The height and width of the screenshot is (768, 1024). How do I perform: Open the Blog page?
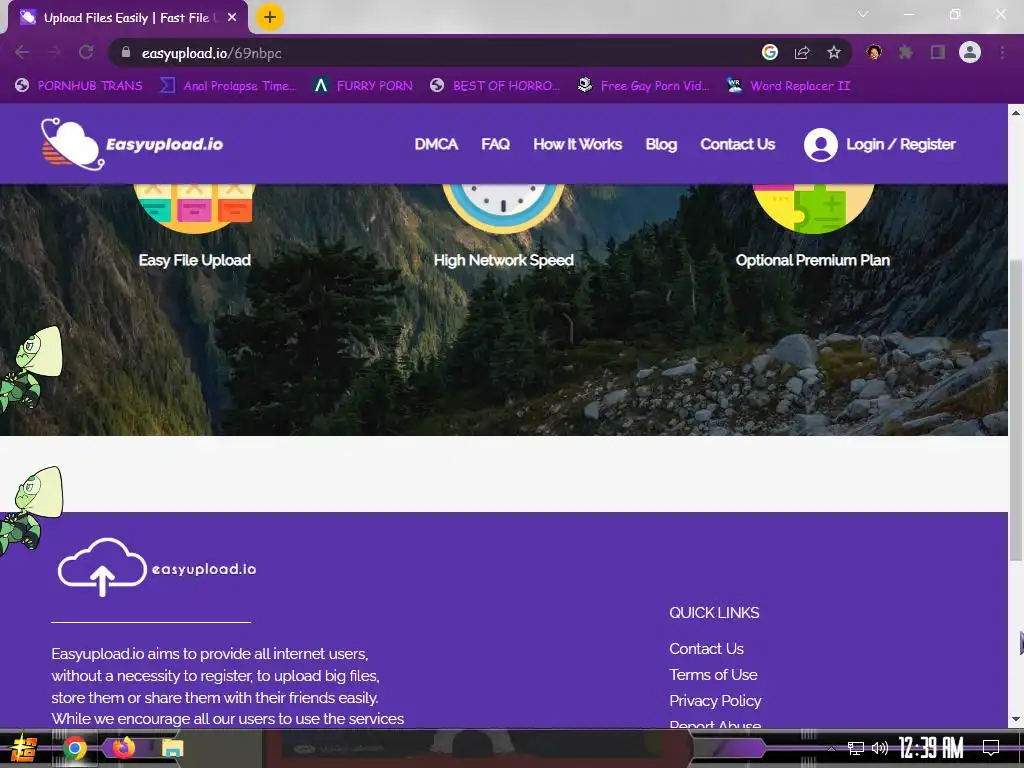pos(661,144)
